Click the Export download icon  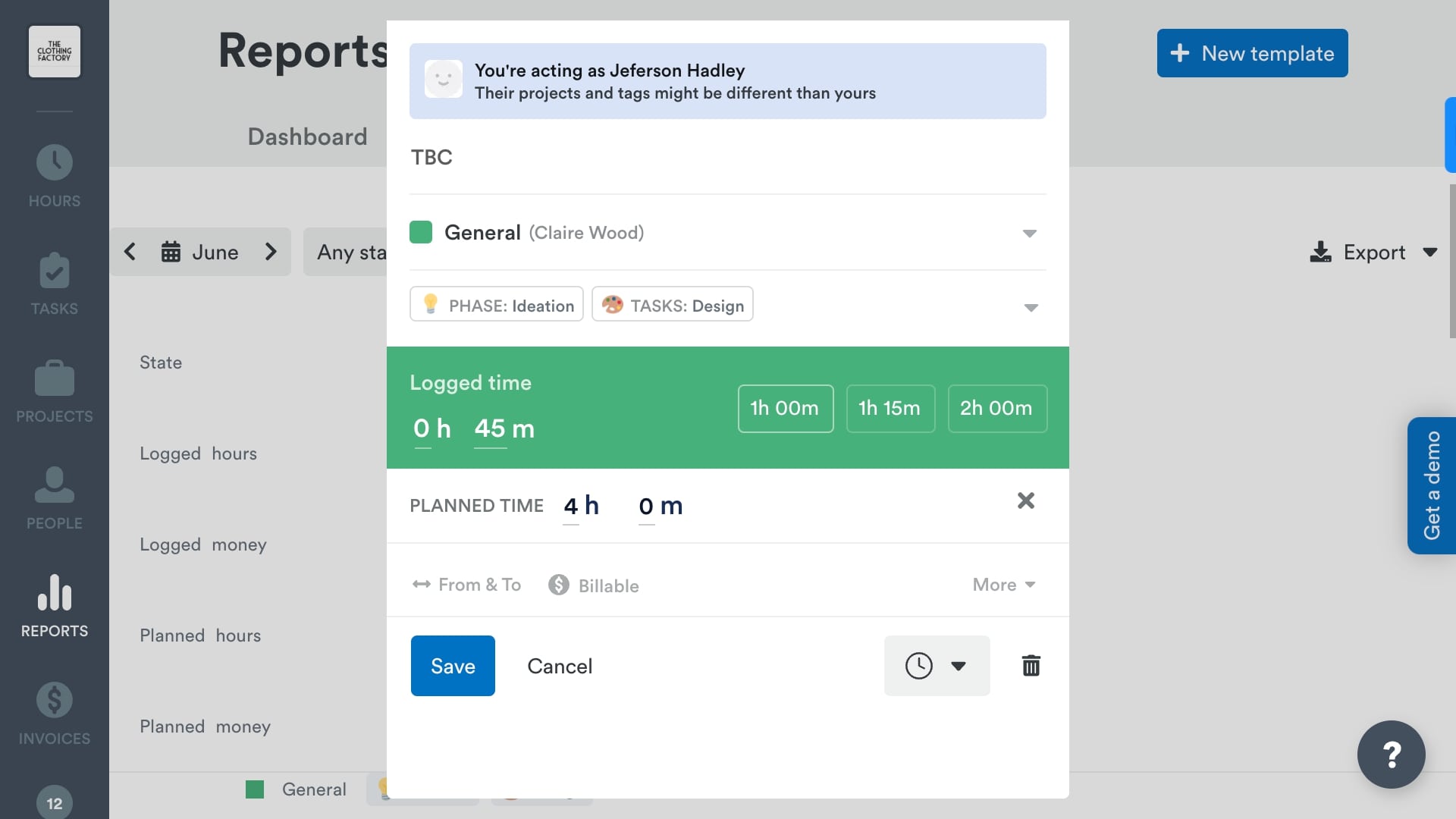(x=1320, y=252)
